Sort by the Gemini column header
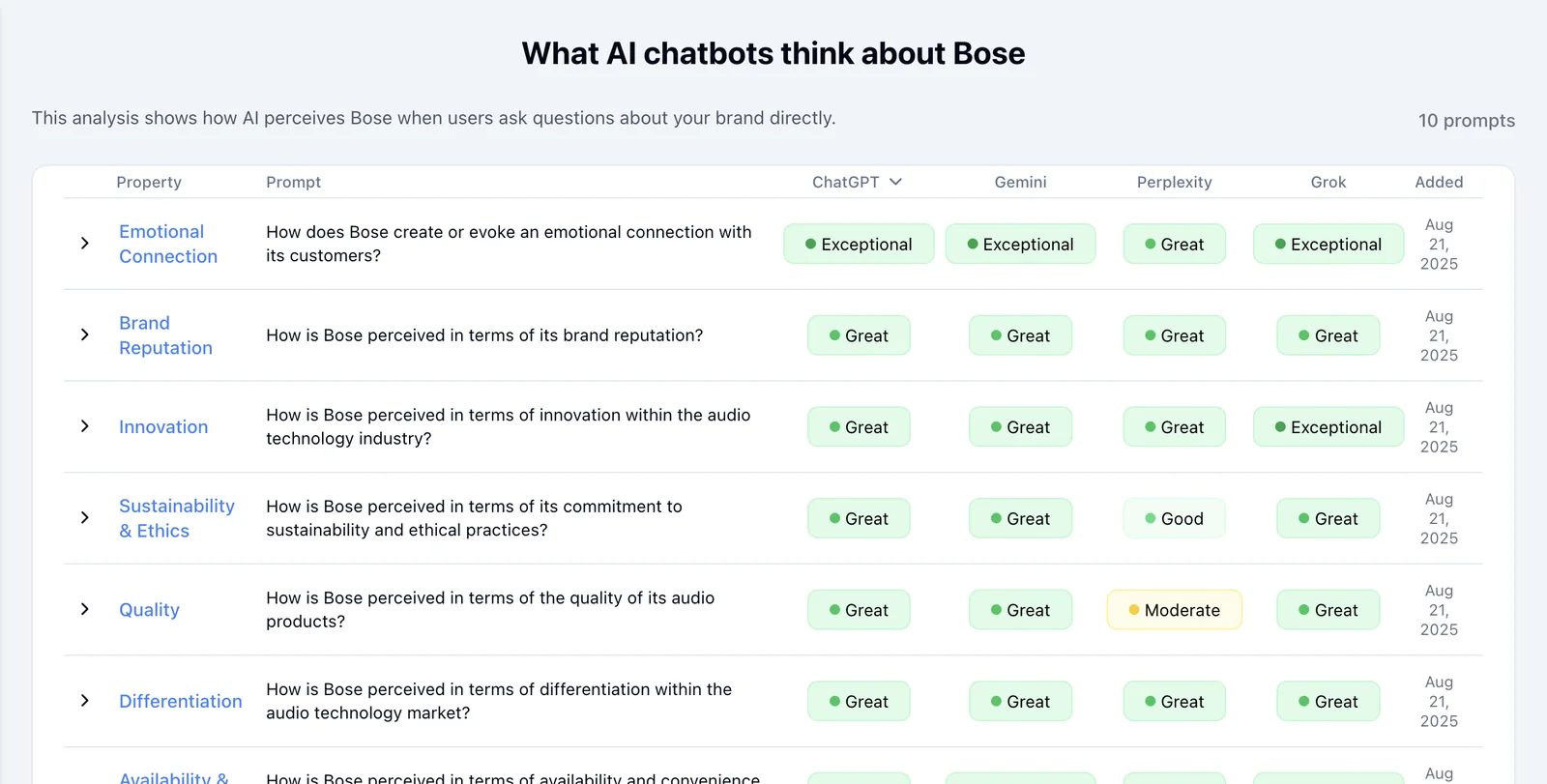1547x784 pixels. coord(1020,182)
